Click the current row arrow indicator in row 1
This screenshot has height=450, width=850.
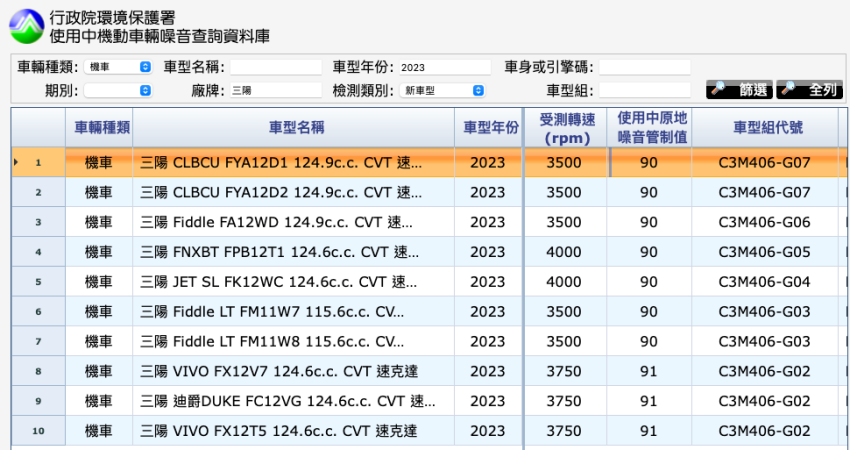[16, 162]
